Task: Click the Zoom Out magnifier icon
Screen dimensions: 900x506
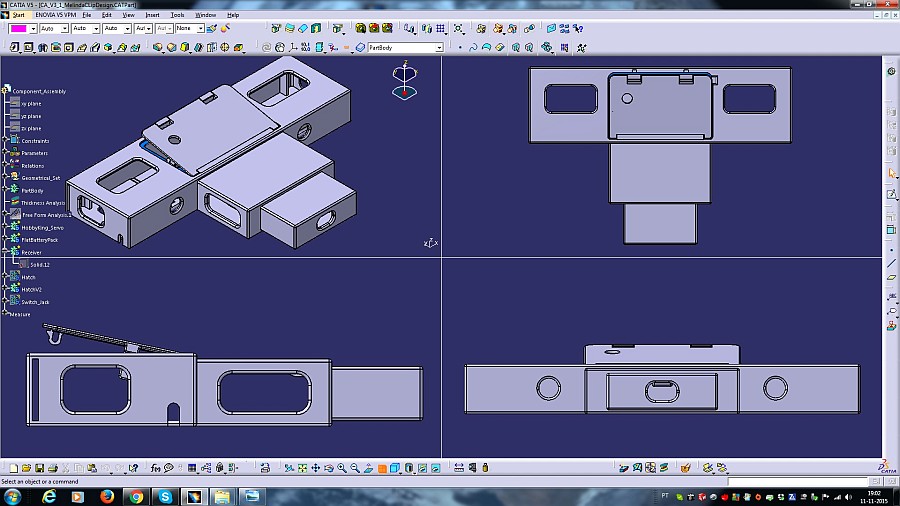Action: (355, 468)
